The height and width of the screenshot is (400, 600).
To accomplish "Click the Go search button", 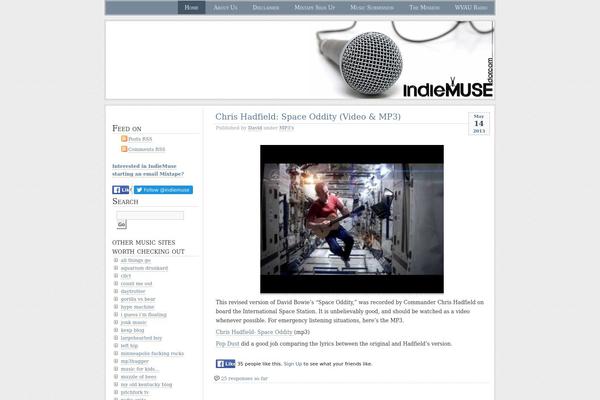I will [x=122, y=224].
